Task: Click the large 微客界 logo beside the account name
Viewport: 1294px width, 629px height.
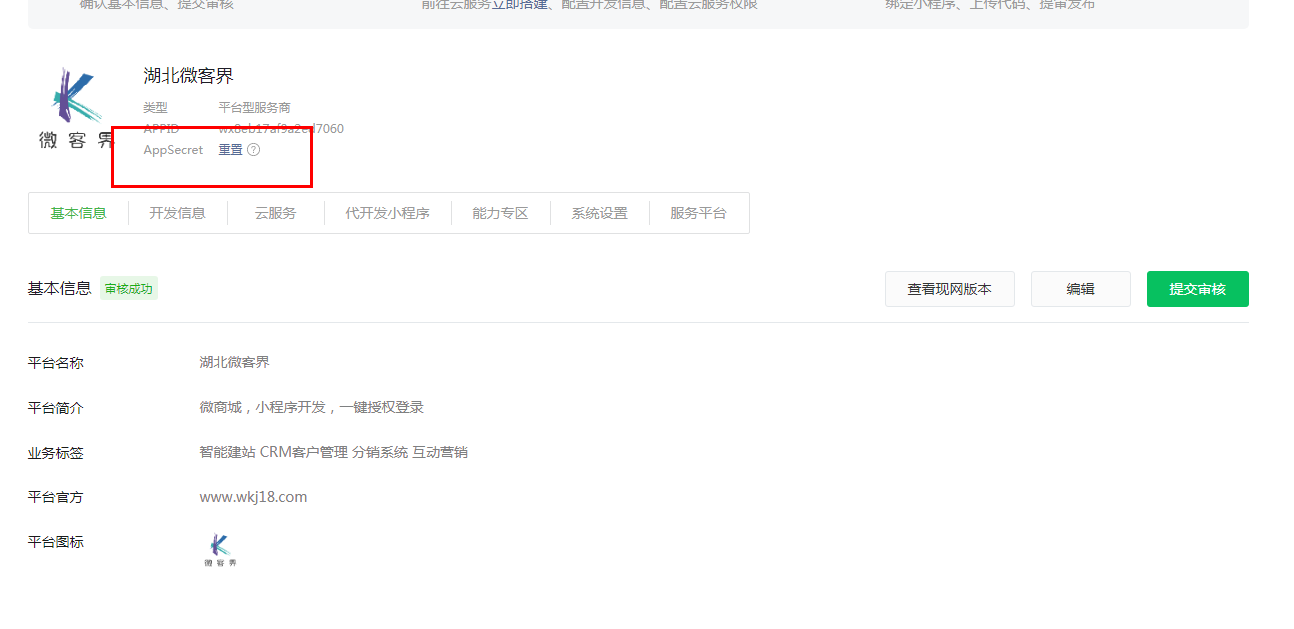Action: pyautogui.click(x=77, y=108)
